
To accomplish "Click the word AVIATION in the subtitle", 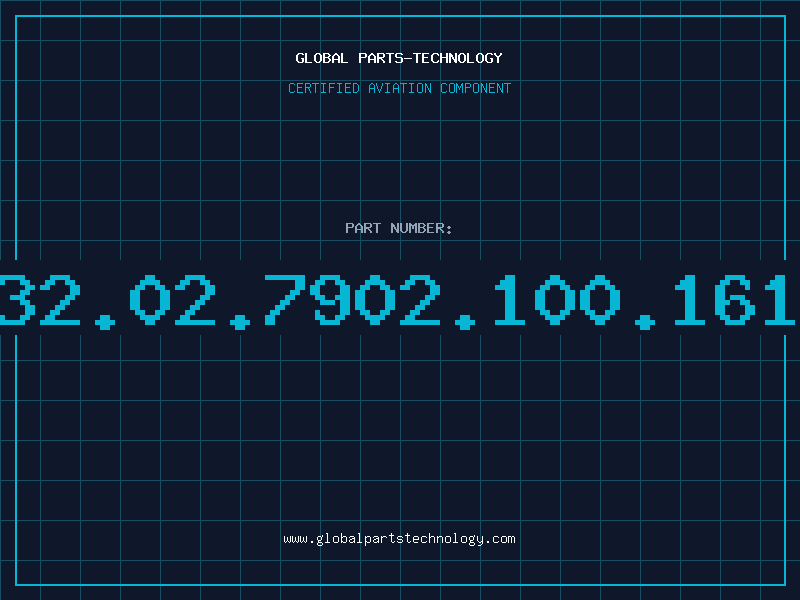I will tap(400, 88).
